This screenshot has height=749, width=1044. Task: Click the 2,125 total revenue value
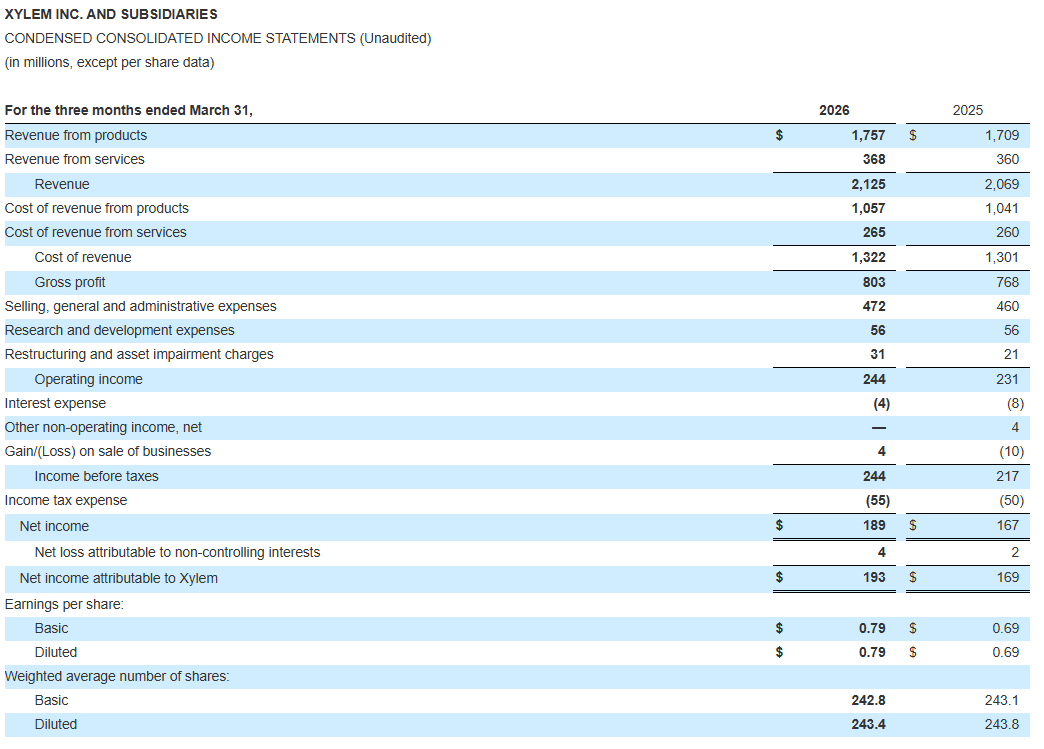click(x=868, y=184)
